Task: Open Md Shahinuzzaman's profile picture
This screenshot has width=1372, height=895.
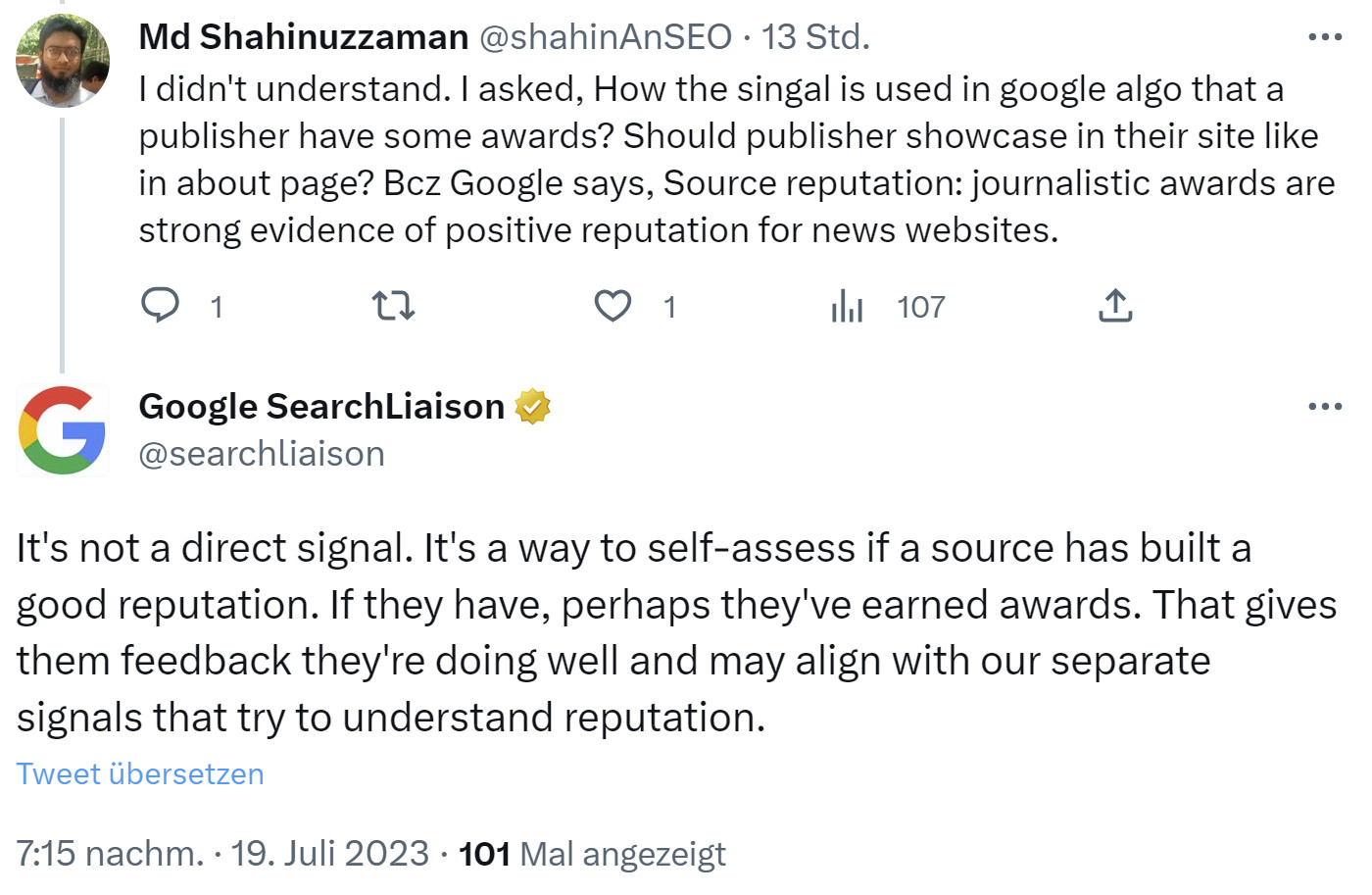Action: tap(63, 61)
